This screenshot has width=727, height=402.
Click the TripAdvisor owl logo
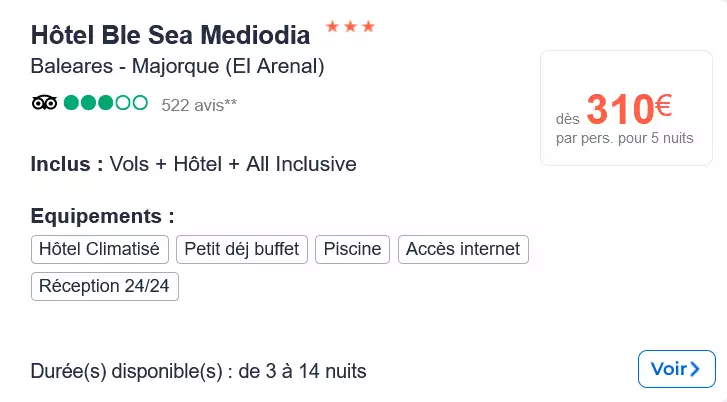(x=44, y=102)
